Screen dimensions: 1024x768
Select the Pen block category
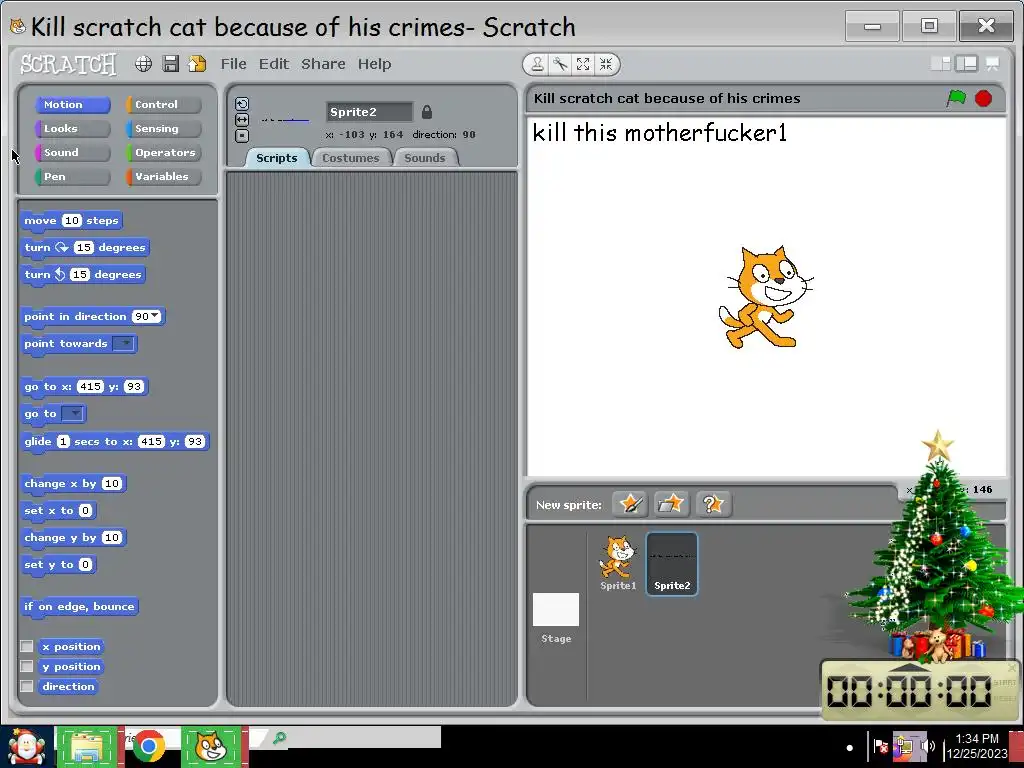[72, 177]
